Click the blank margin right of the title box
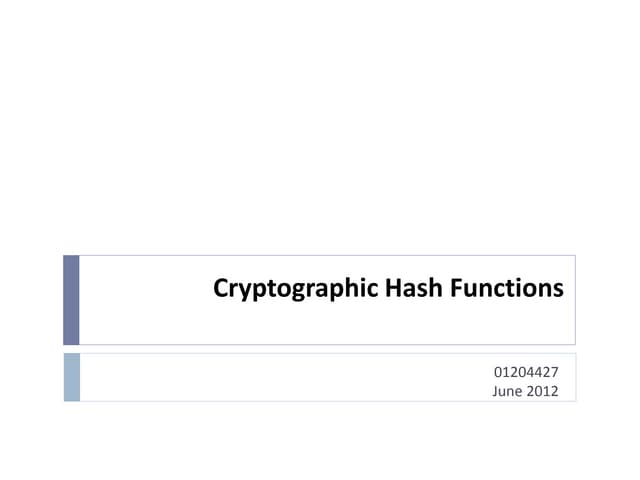This screenshot has width=640, height=480. tap(608, 300)
